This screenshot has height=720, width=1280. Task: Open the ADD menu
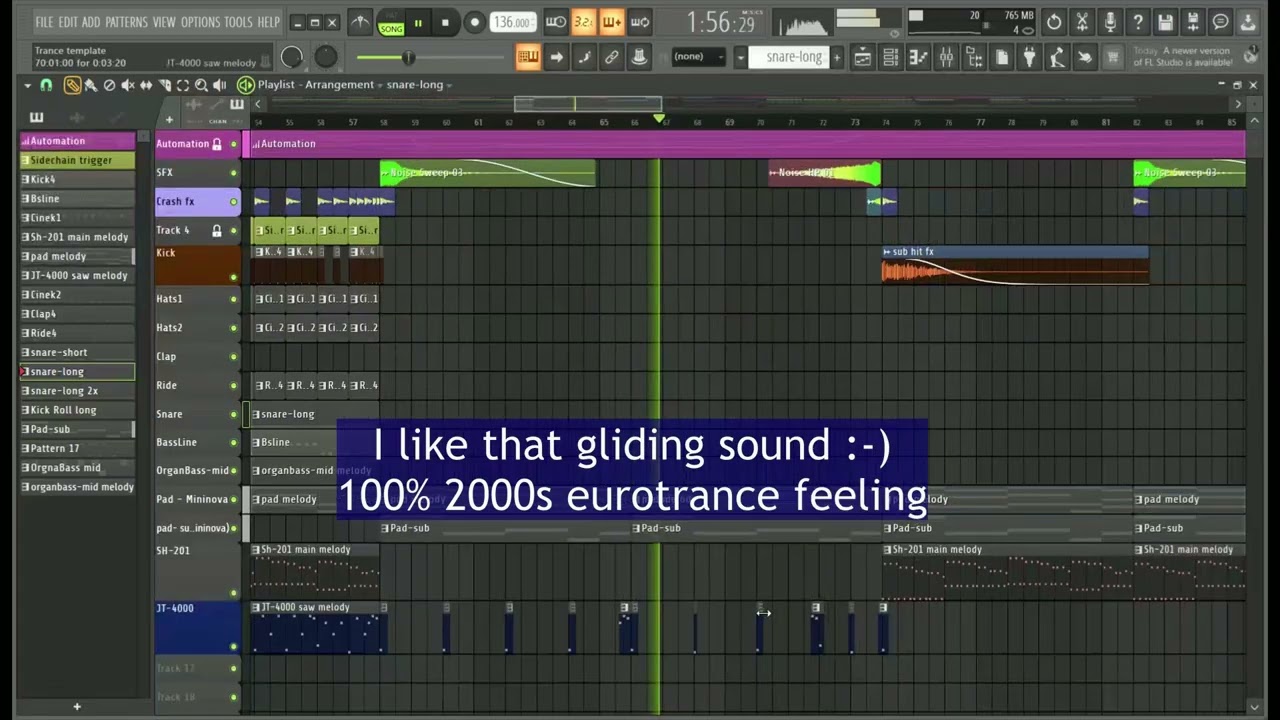[x=91, y=22]
